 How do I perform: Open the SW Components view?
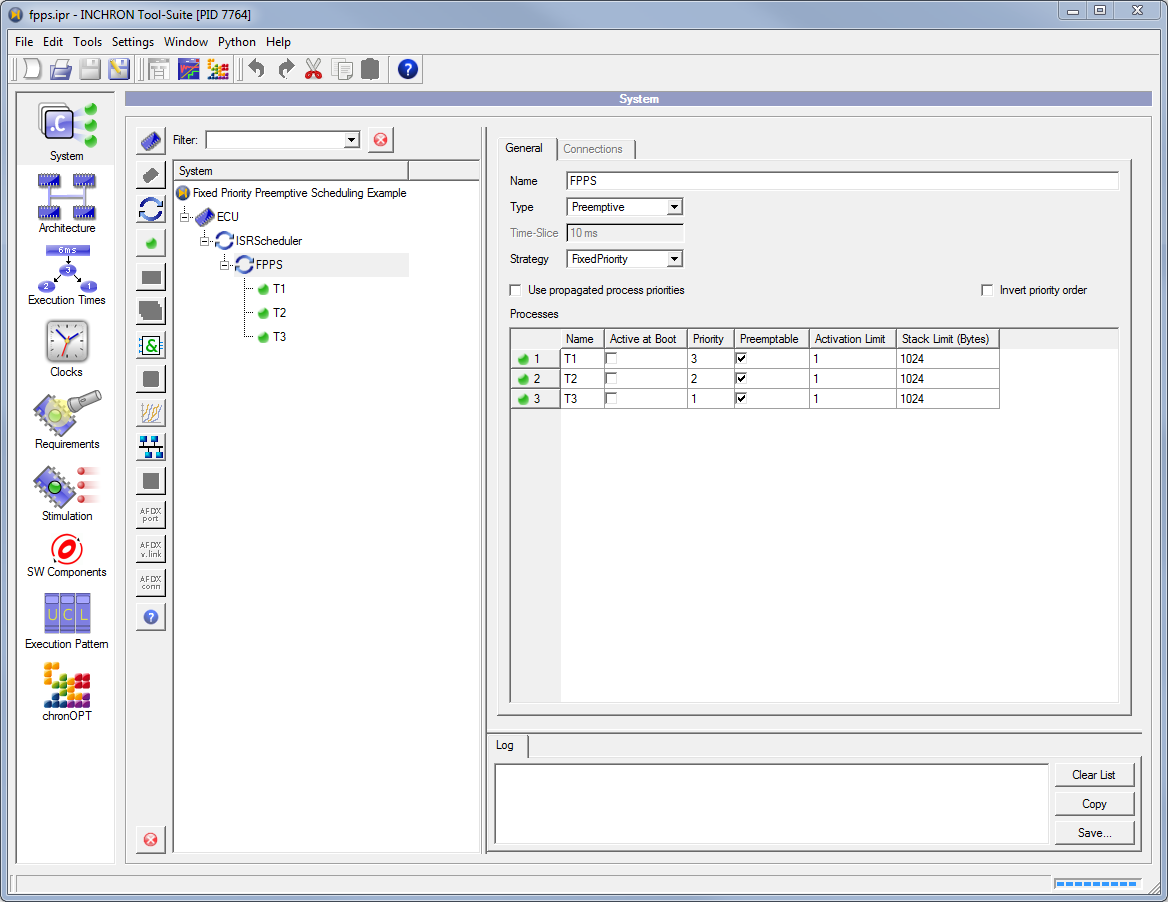click(66, 556)
